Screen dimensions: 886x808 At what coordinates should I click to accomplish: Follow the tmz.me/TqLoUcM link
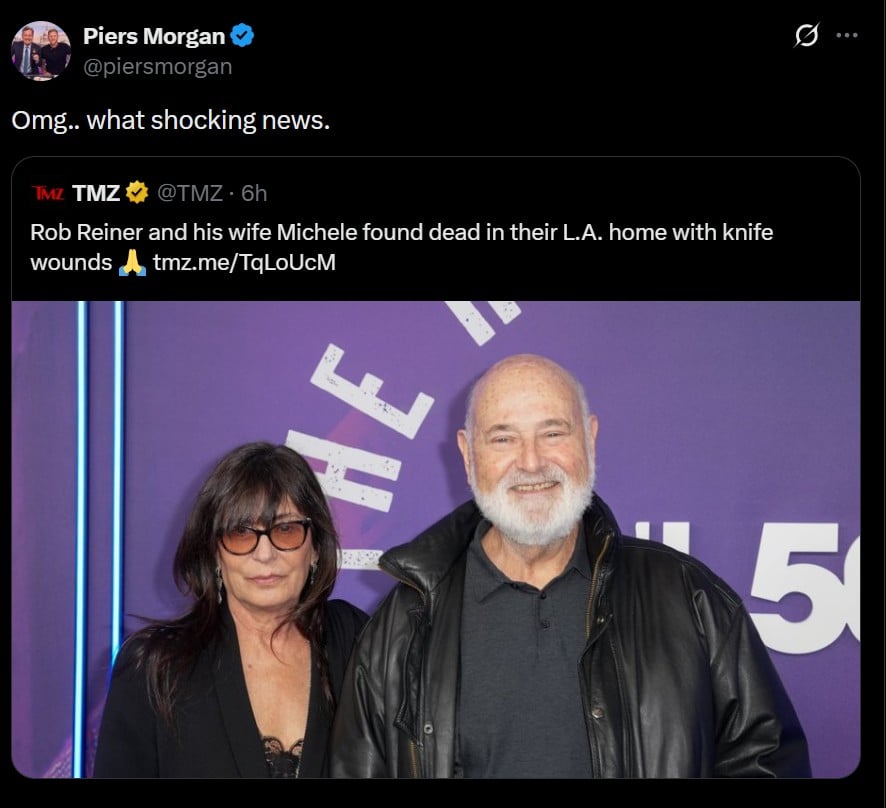(x=244, y=264)
